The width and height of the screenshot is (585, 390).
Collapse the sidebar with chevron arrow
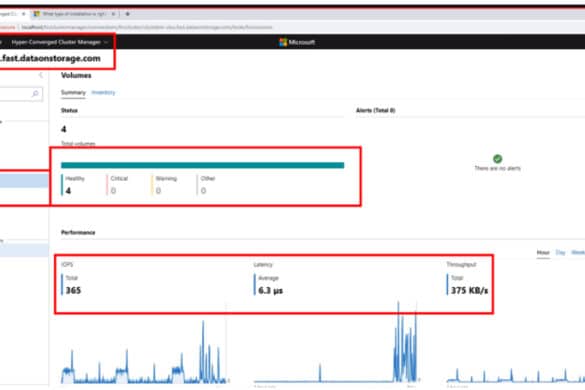pos(41,75)
